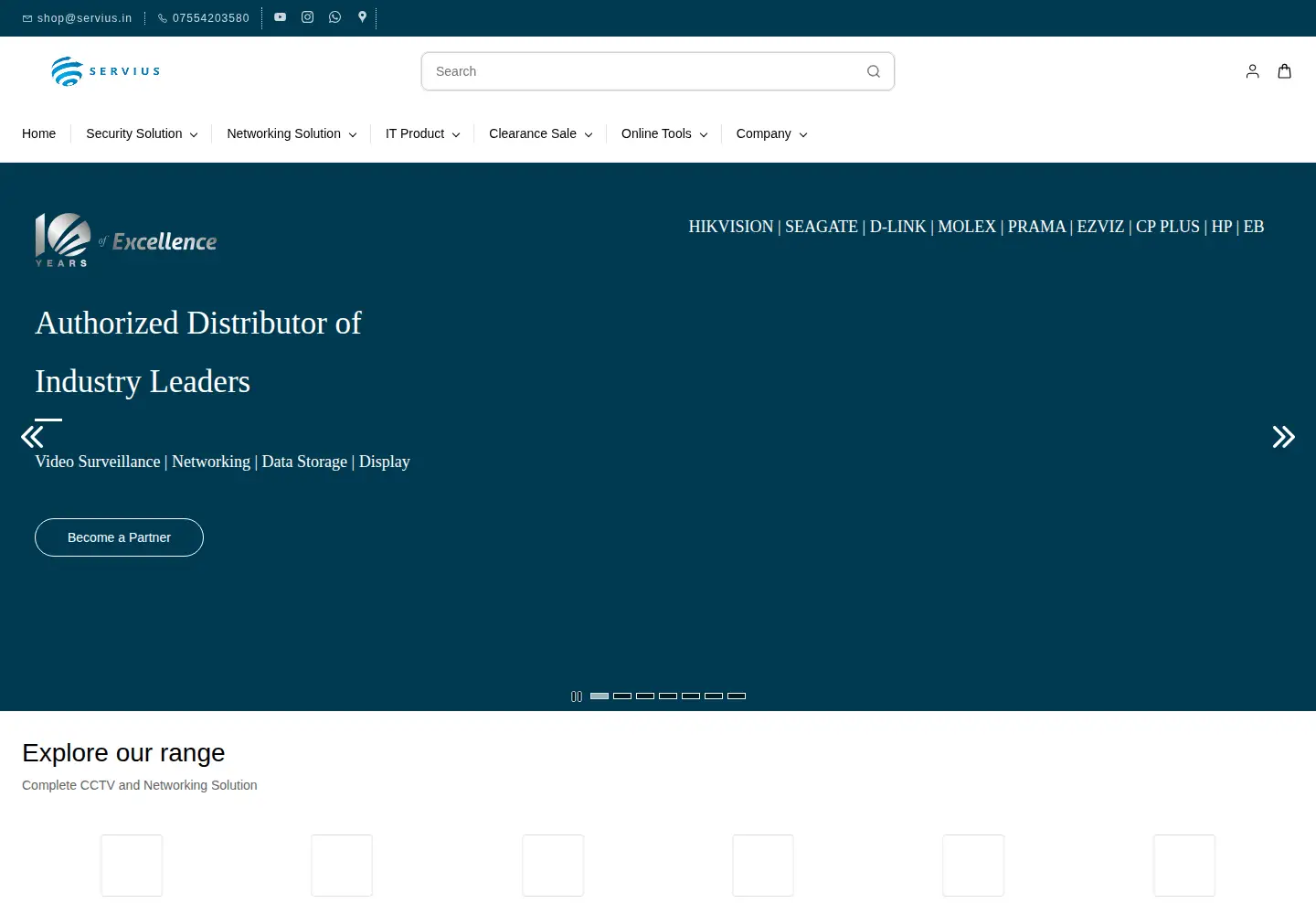1316x914 pixels.
Task: Go to previous slide with left double-arrow
Action: (32, 437)
